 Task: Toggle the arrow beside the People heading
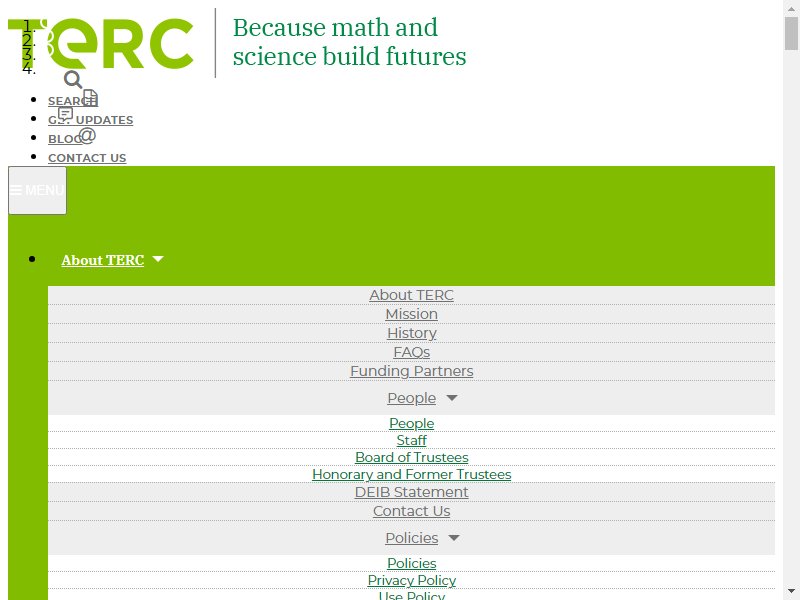click(452, 397)
